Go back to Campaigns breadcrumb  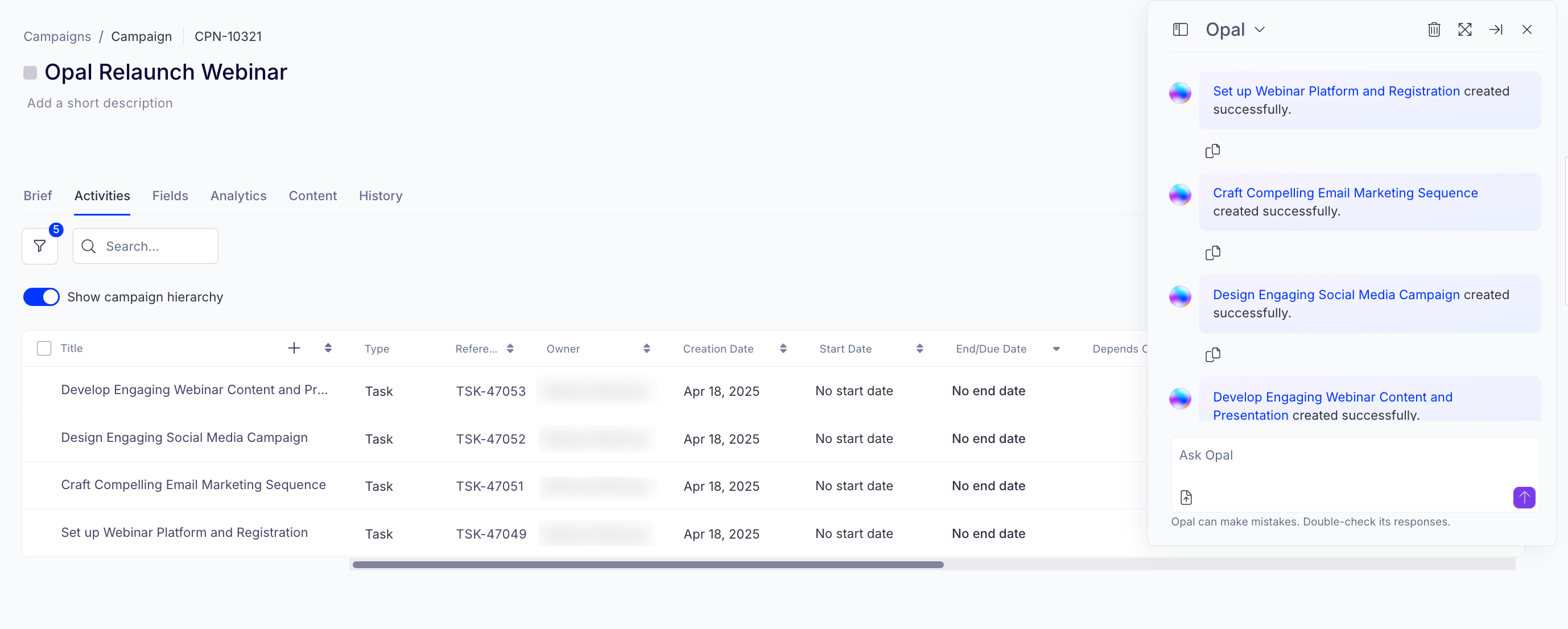click(x=57, y=36)
